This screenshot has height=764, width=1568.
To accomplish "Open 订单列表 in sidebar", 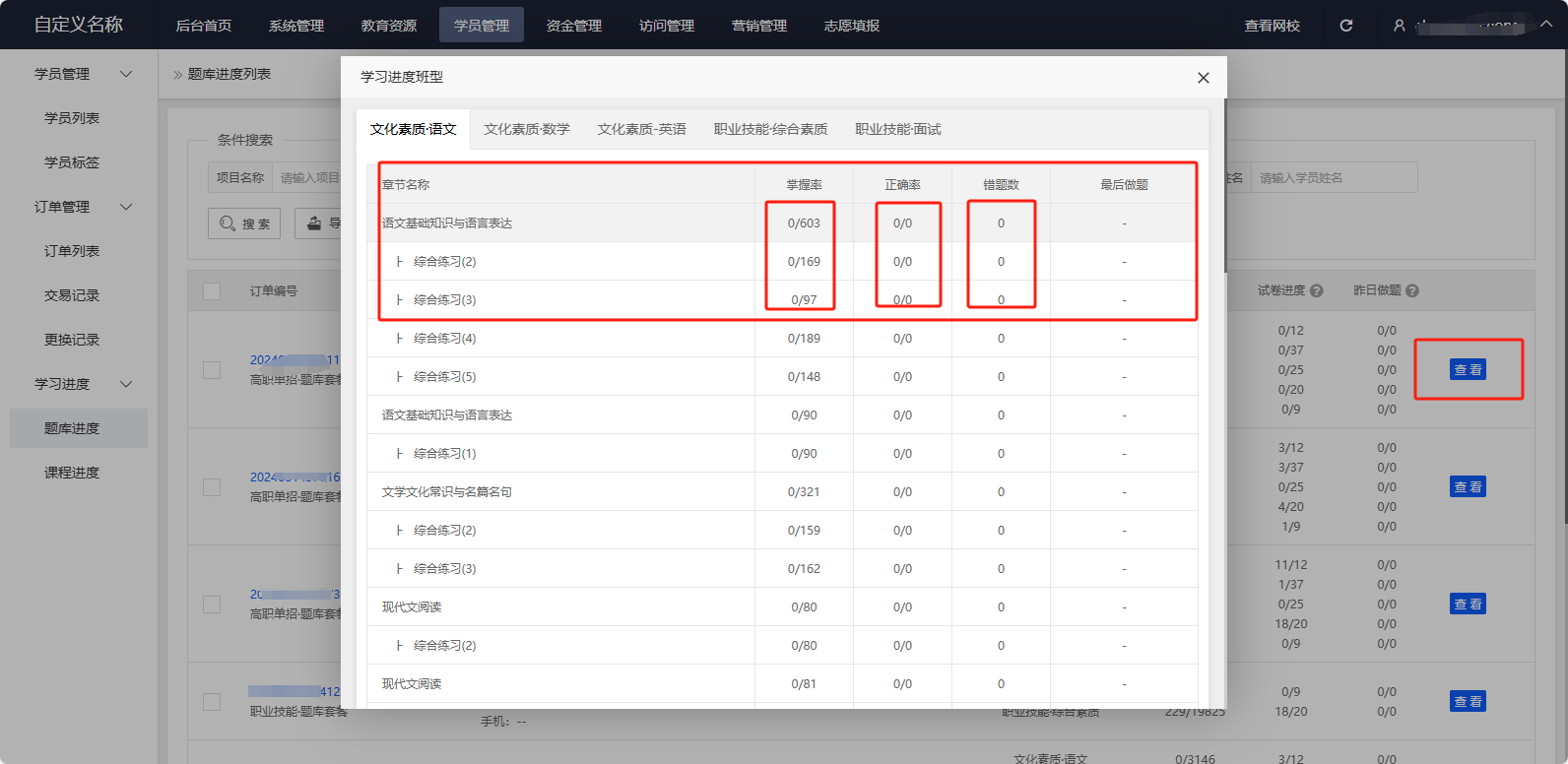I will (x=72, y=251).
